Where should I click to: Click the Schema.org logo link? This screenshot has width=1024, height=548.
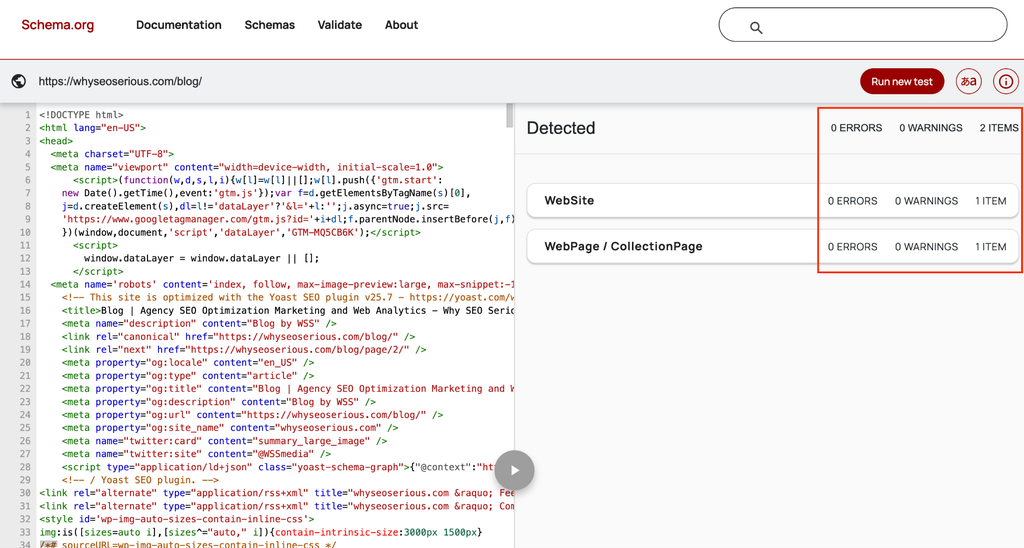tap(57, 25)
